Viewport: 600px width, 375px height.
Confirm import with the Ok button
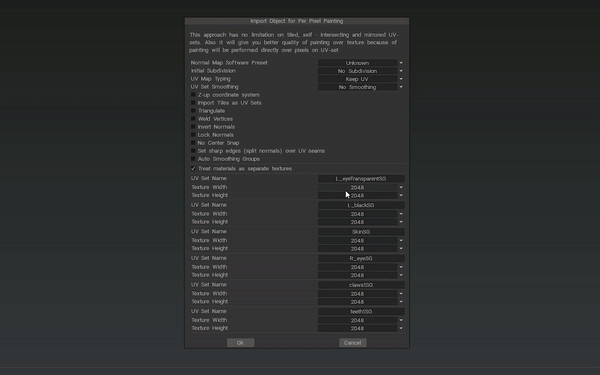[240, 343]
